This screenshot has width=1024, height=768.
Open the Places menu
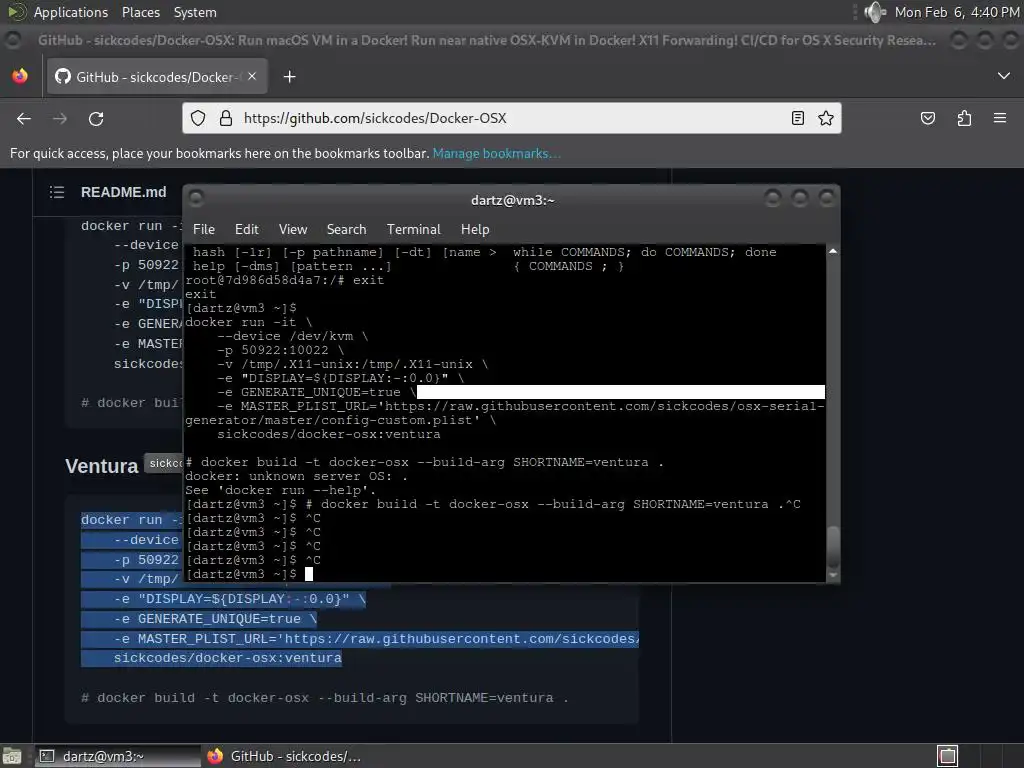coord(140,12)
